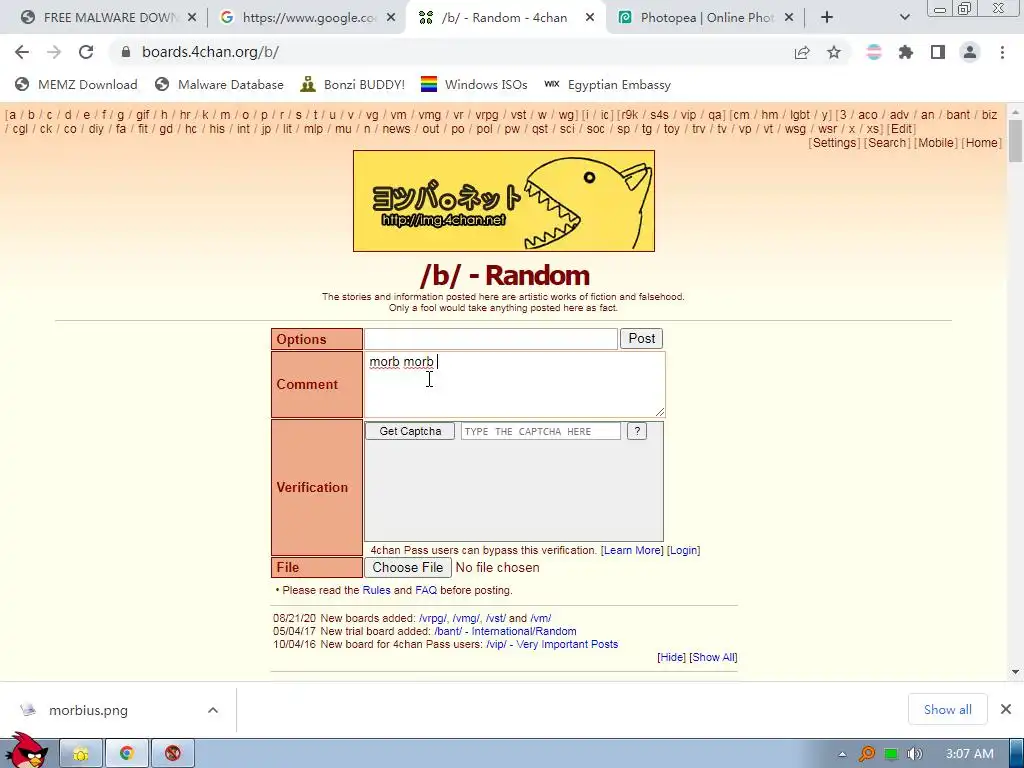1024x768 pixels.
Task: Focus the captcha text field
Action: click(541, 431)
